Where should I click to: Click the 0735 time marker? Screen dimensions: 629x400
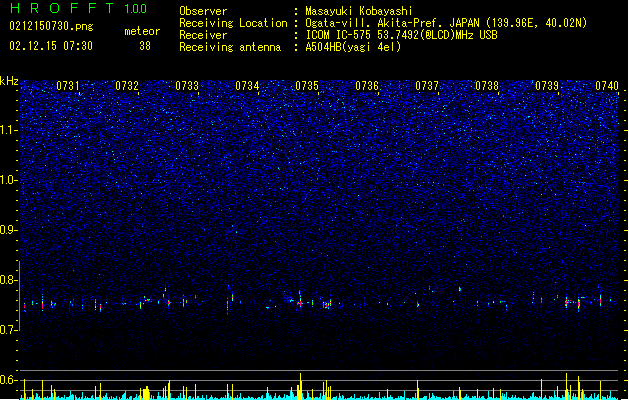tap(307, 86)
